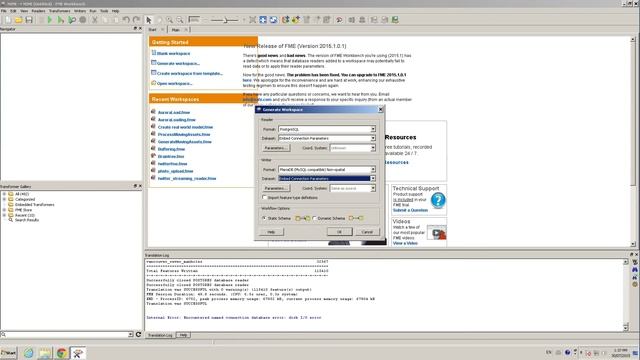640x360 pixels.
Task: Click the Inspect magnifier toolbar icon
Action: pyautogui.click(x=339, y=20)
